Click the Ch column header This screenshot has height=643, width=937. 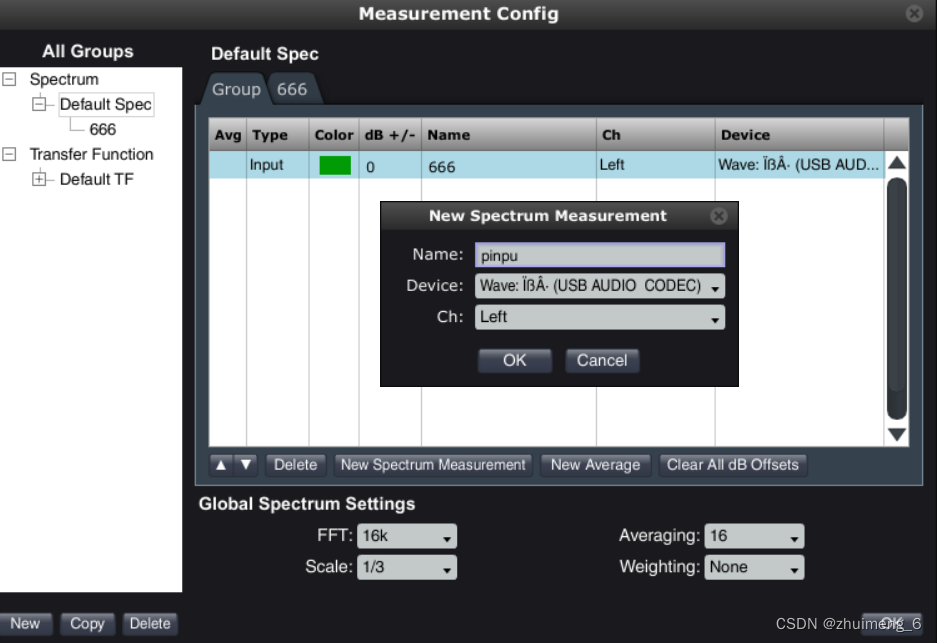click(656, 135)
